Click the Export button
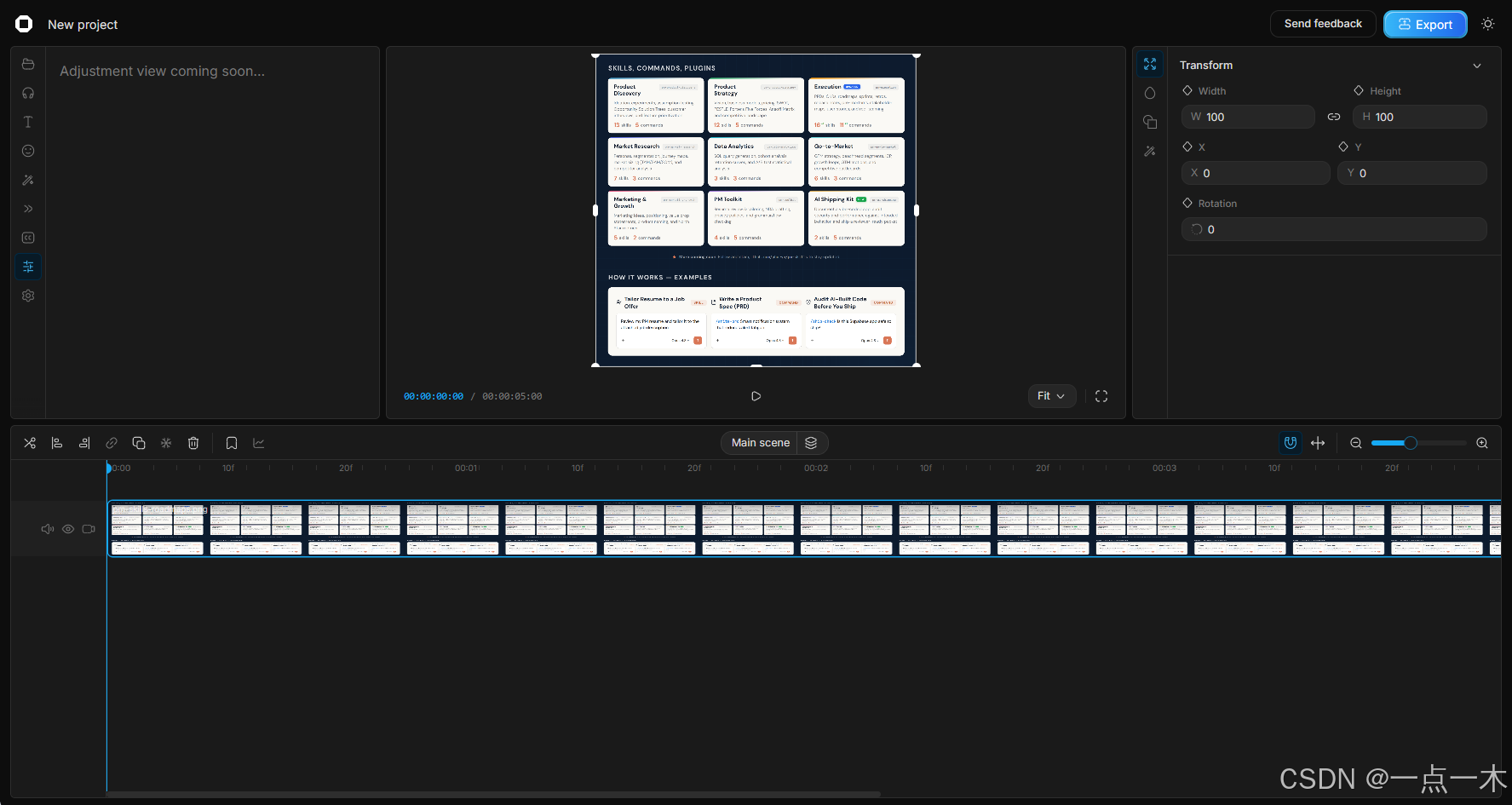This screenshot has width=1512, height=805. coord(1425,25)
